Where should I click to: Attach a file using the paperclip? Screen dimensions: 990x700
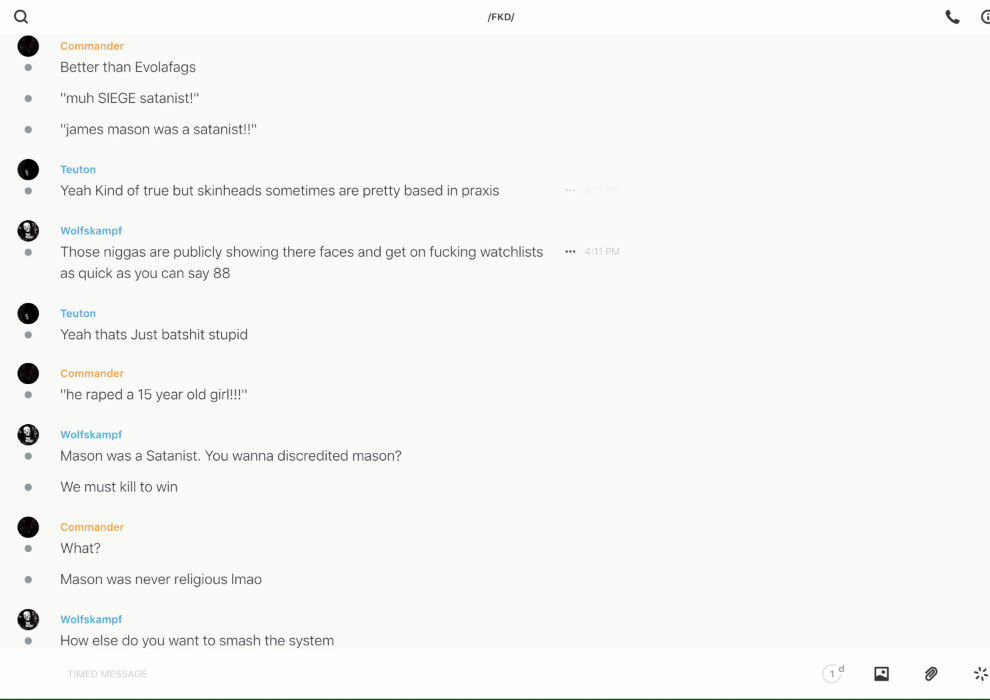tap(931, 674)
